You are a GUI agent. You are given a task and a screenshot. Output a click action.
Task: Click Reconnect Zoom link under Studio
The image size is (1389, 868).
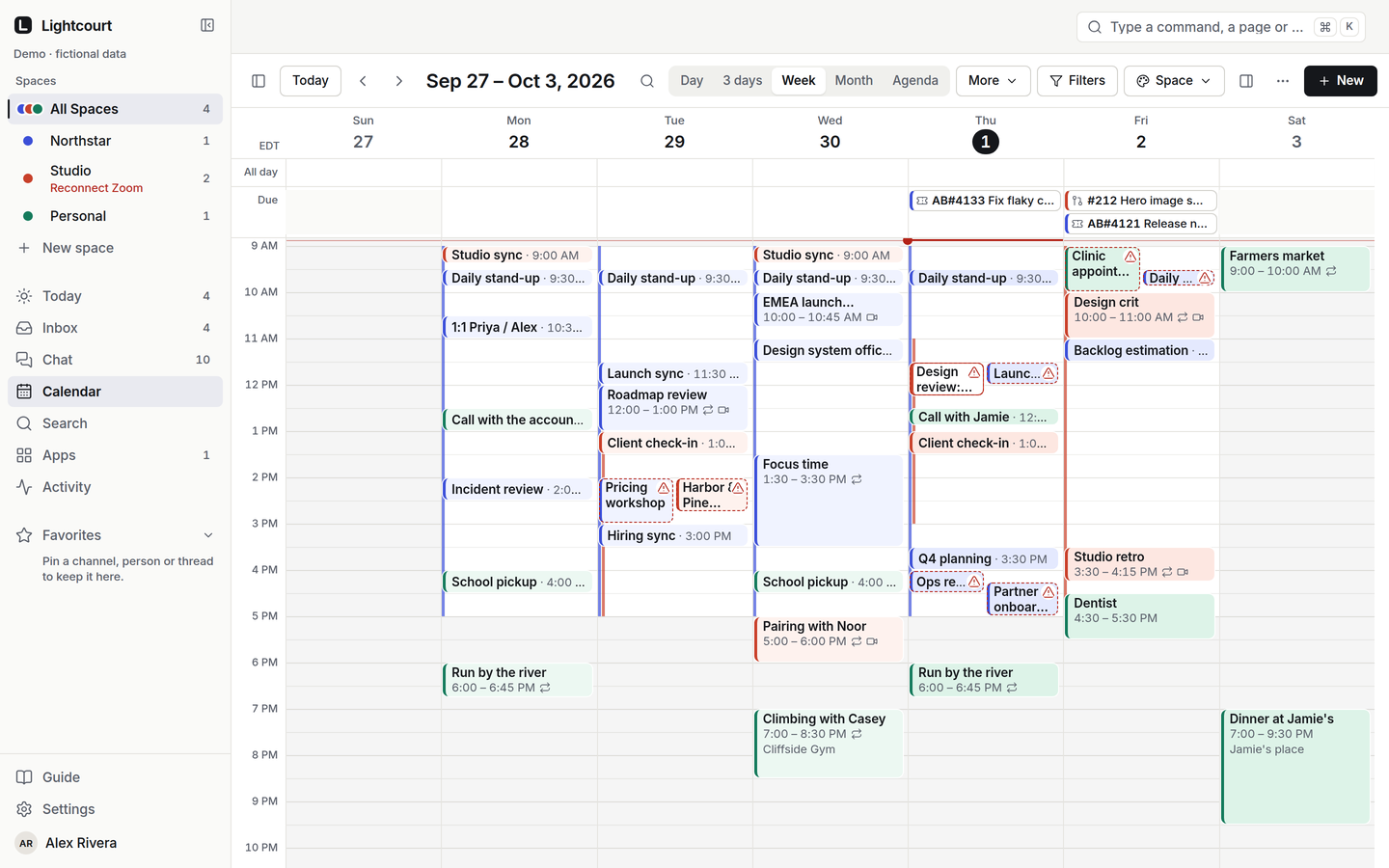pos(96,188)
